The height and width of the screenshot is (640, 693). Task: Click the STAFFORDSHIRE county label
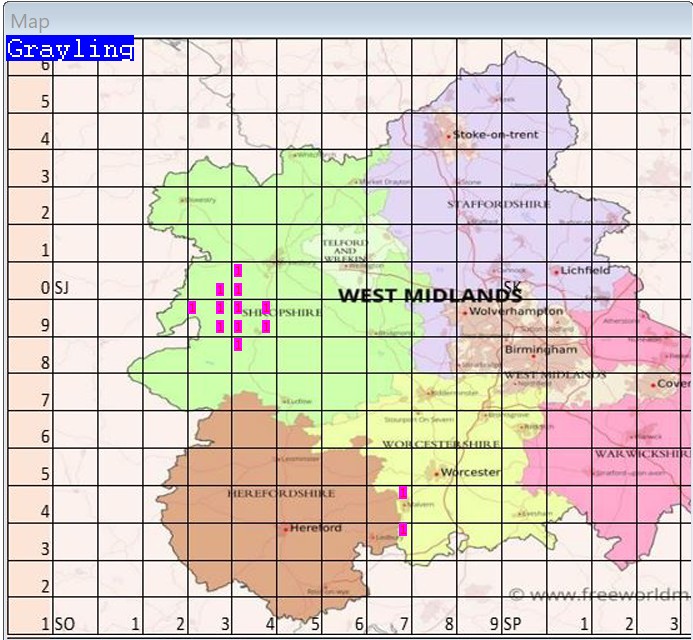click(x=499, y=204)
